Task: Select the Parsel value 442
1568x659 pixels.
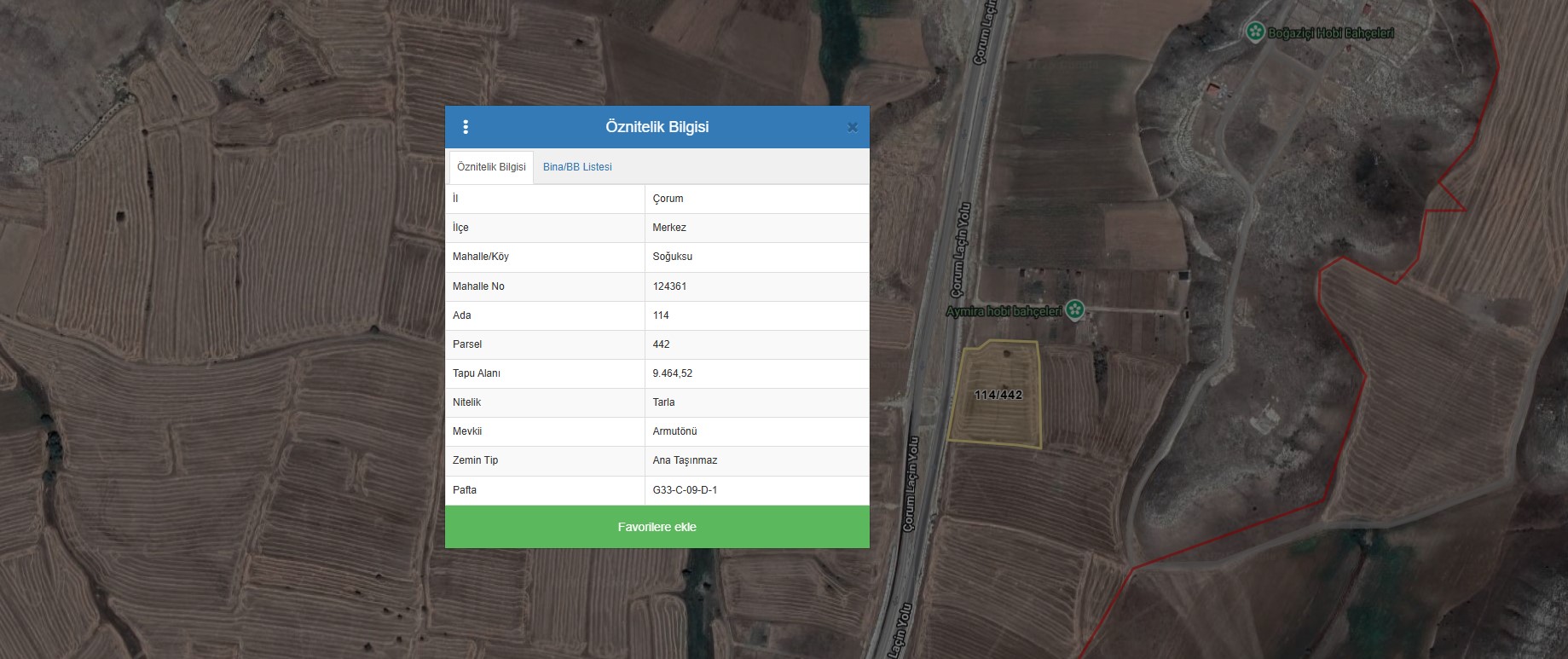Action: [x=661, y=344]
